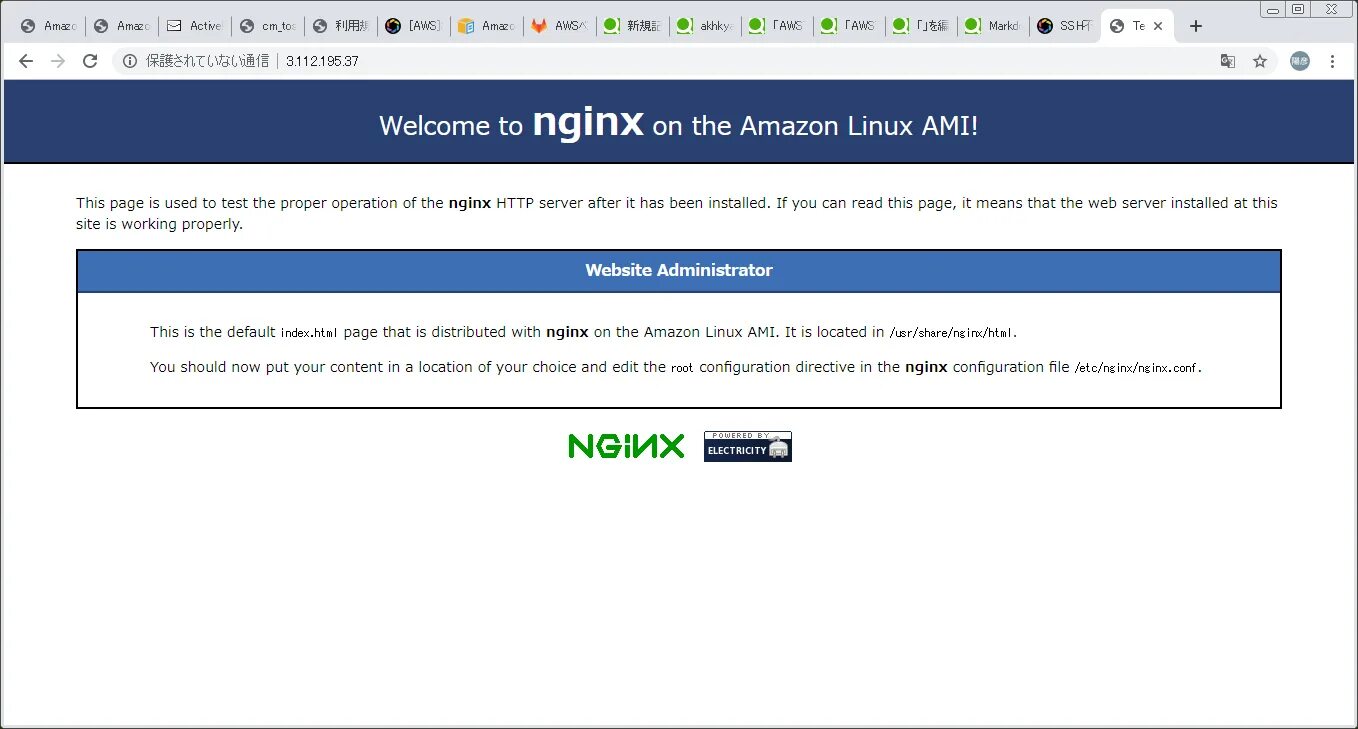Click the green NGINX logo
Viewport: 1358px width, 729px height.
point(626,446)
